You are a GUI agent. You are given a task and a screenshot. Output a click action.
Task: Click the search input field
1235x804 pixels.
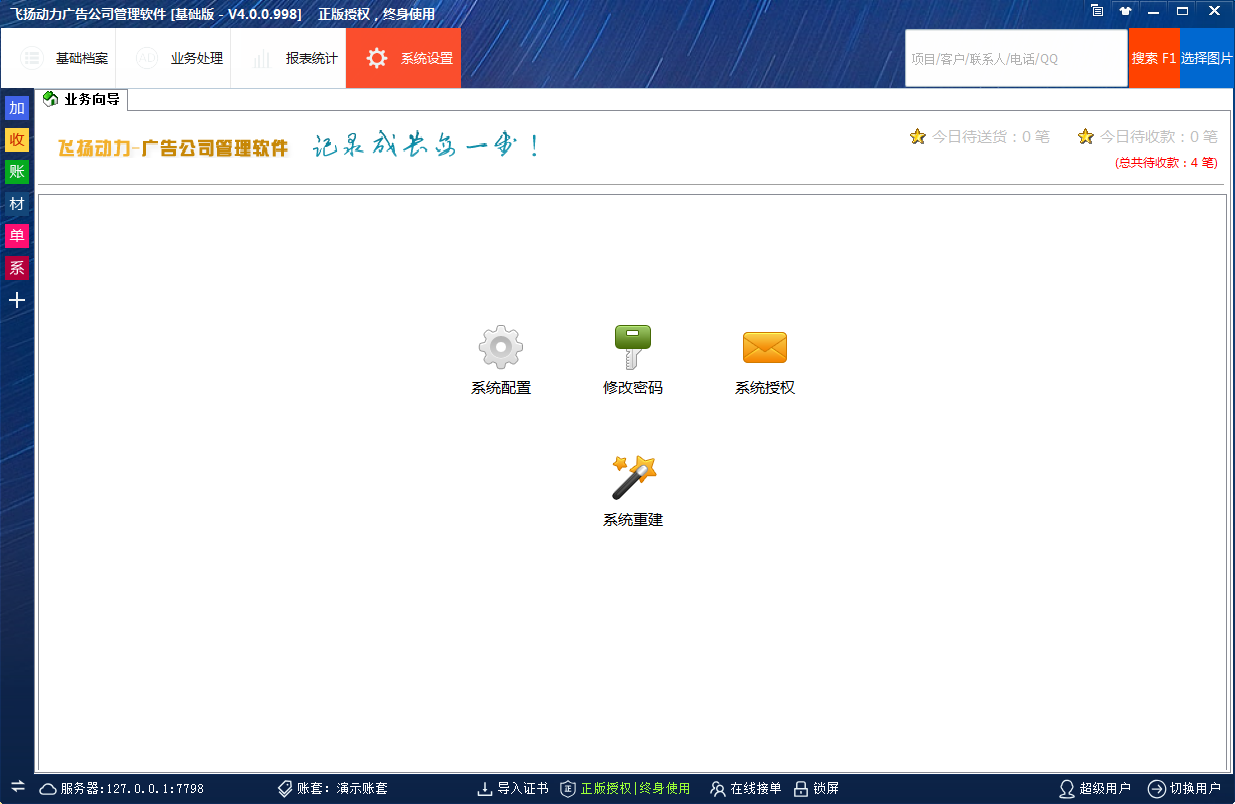pyautogui.click(x=1015, y=58)
